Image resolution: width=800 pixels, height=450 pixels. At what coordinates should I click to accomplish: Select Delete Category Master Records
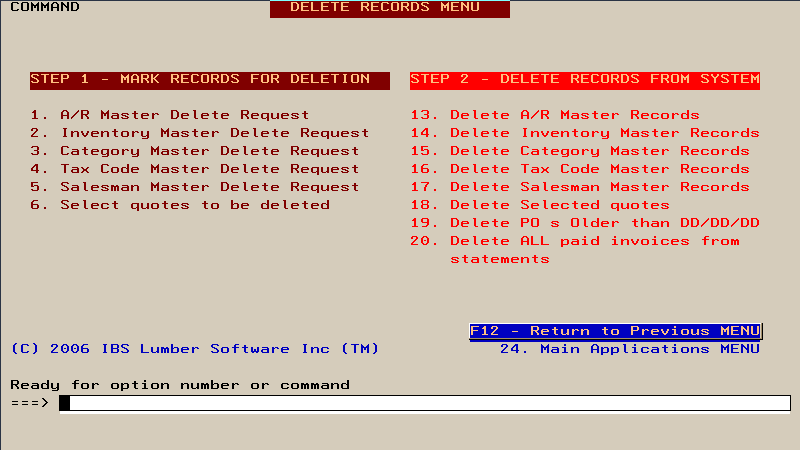click(x=580, y=151)
